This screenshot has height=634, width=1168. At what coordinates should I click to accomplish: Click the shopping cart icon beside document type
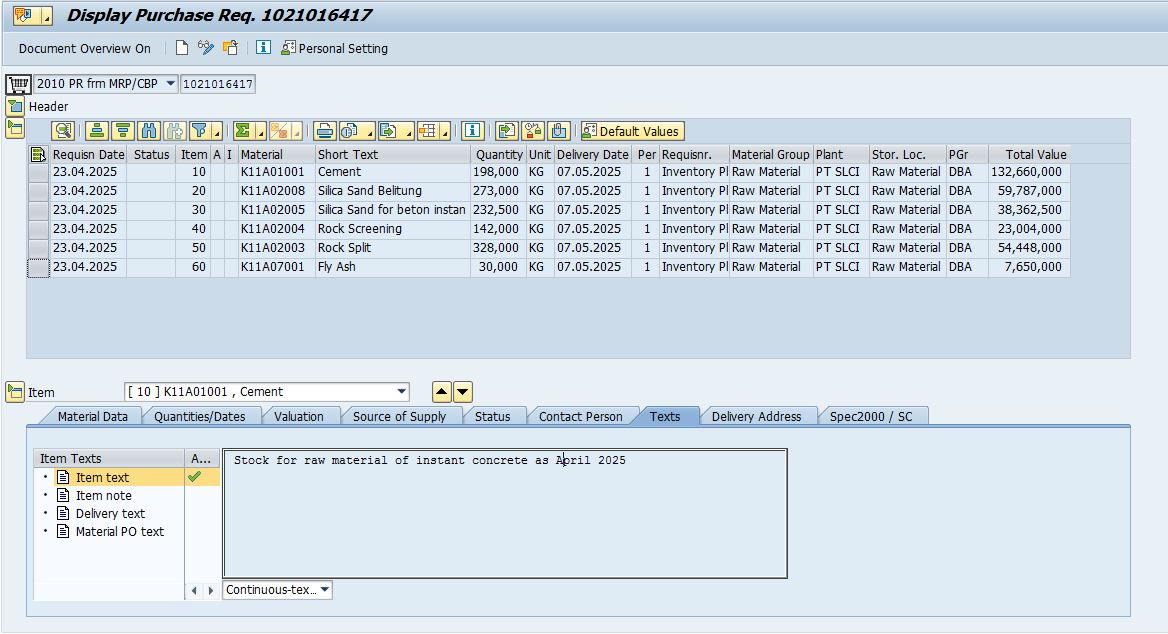(19, 83)
